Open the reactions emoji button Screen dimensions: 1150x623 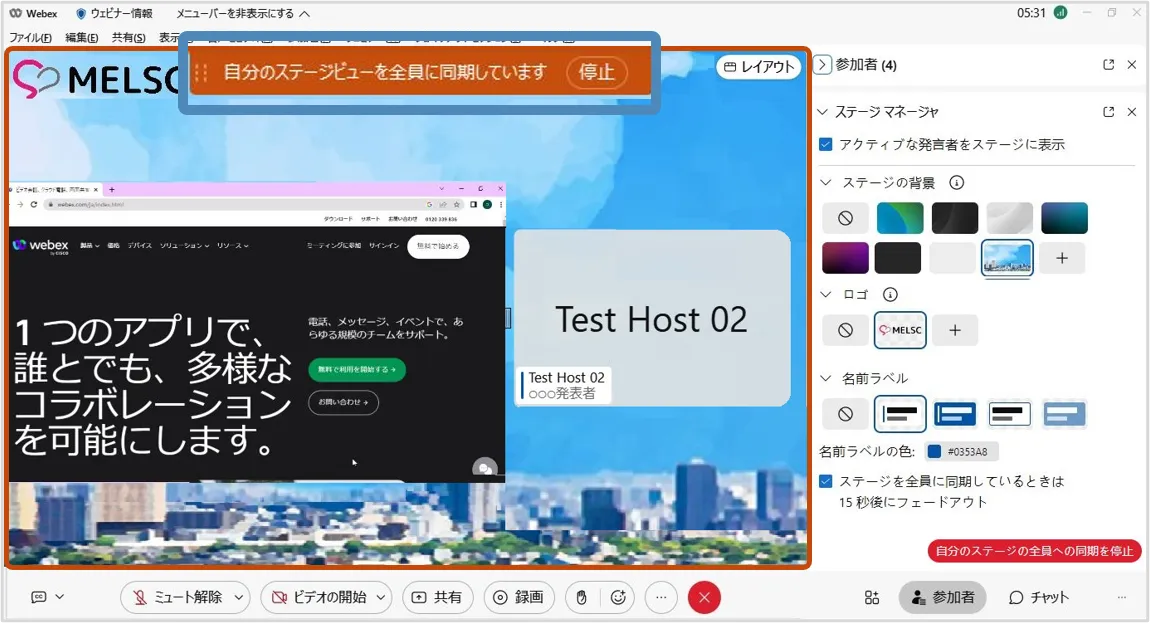pos(618,597)
